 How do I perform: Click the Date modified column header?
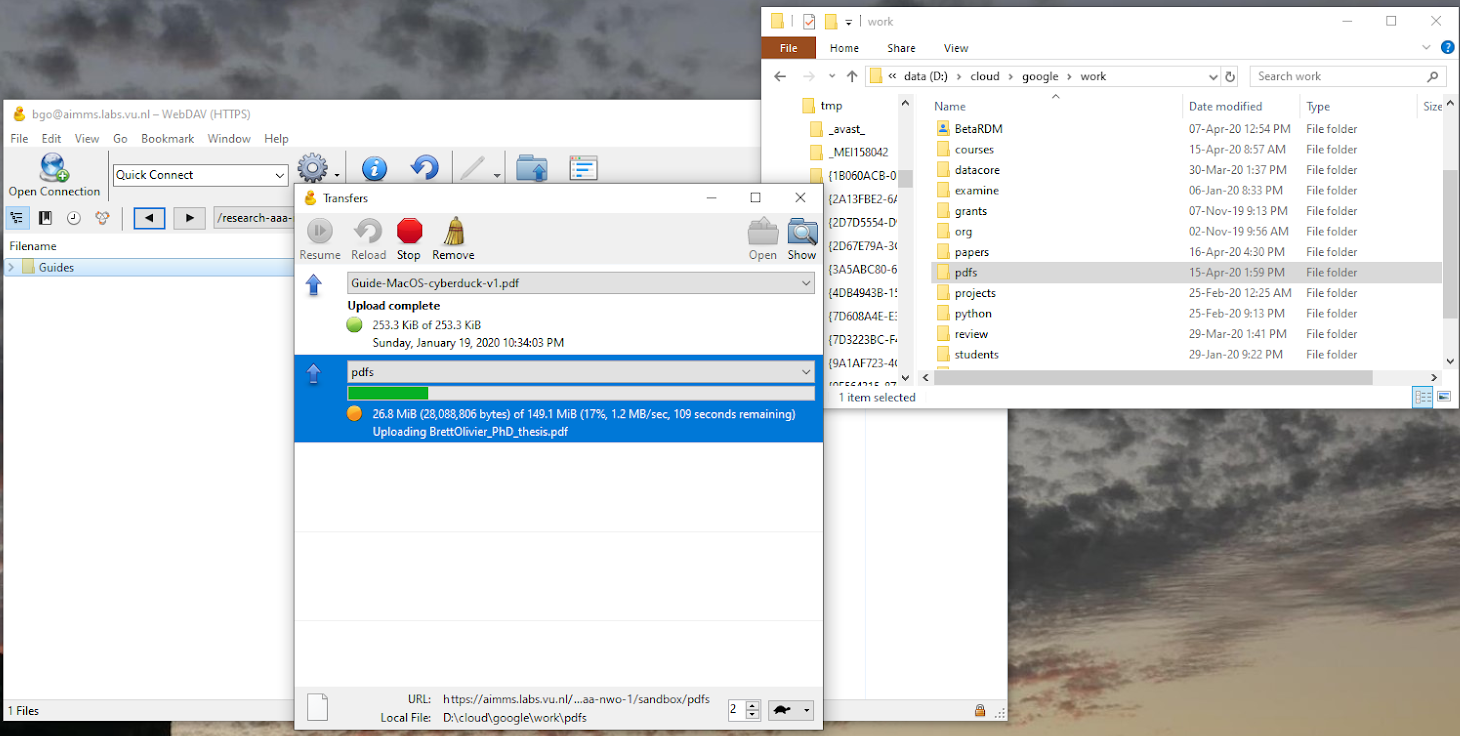(x=1225, y=106)
